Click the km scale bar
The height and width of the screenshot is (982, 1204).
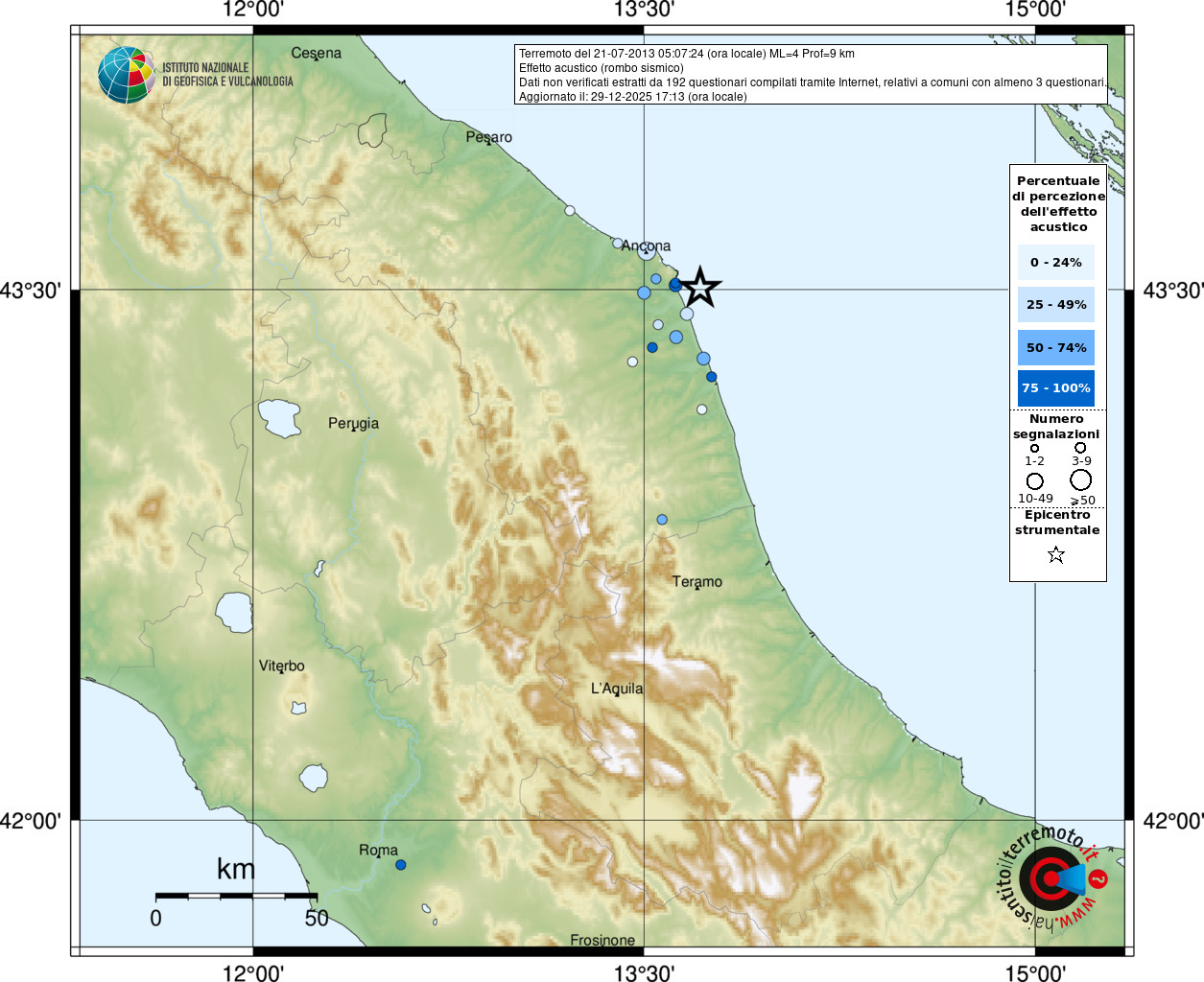tap(236, 896)
